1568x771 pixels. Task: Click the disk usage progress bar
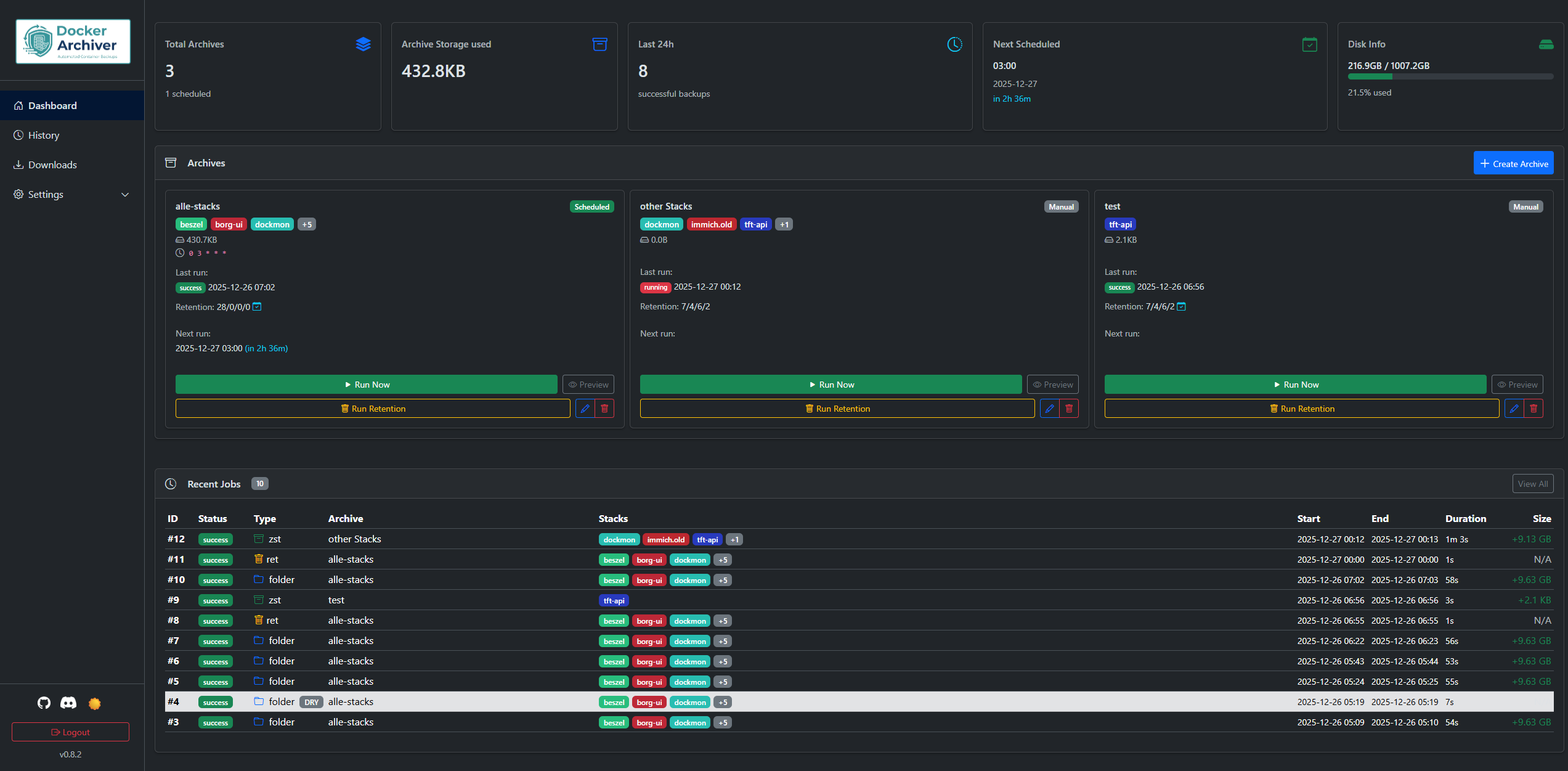click(1450, 77)
